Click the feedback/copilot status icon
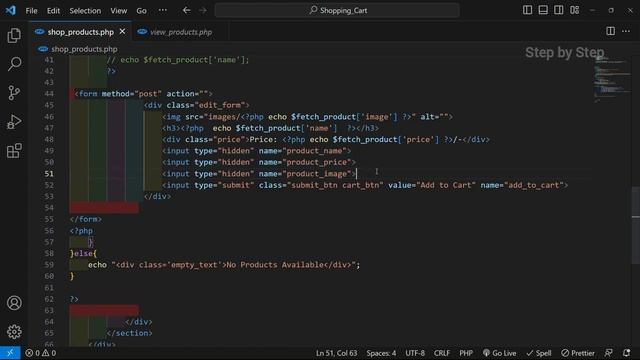The image size is (640, 360). pyautogui.click(x=609, y=353)
